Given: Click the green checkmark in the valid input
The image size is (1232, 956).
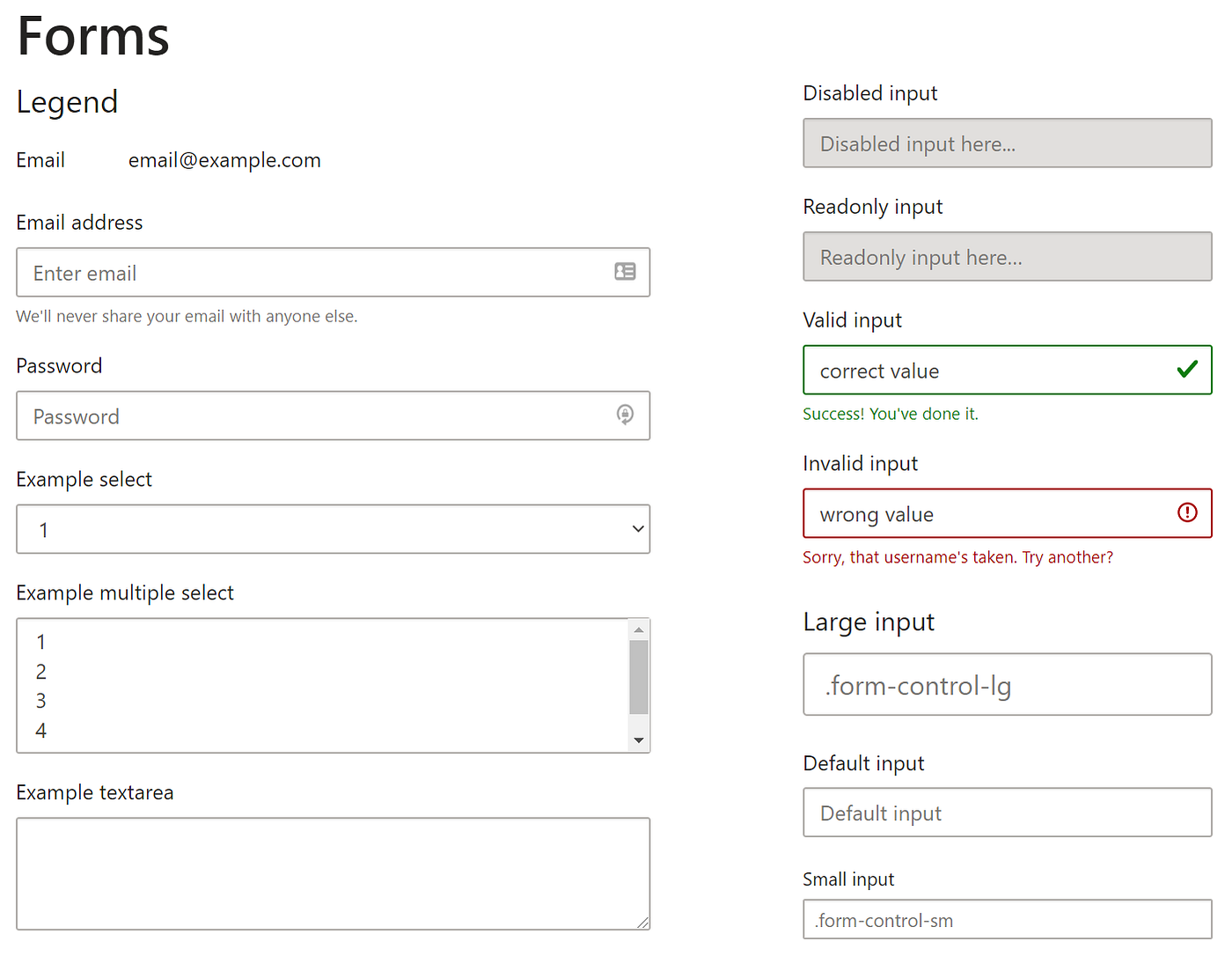Looking at the screenshot, I should coord(1188,370).
